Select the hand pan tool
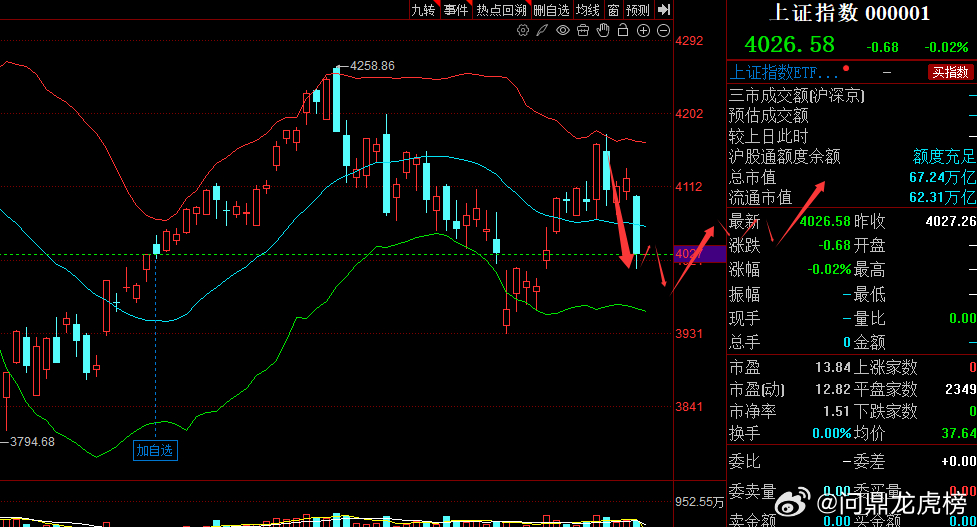 pos(603,30)
